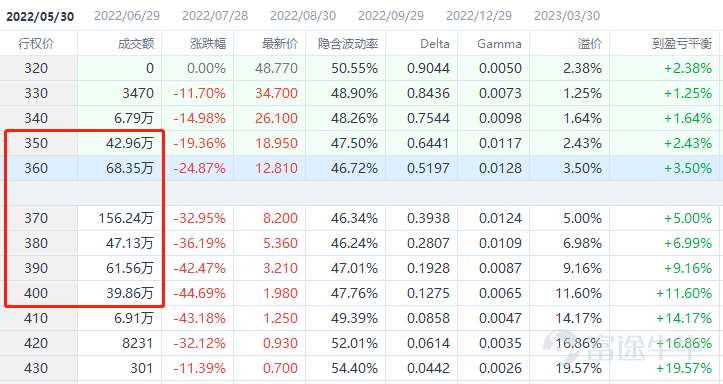Switch to the 2022/06/29 expiry tab
The width and height of the screenshot is (723, 384).
tap(127, 16)
